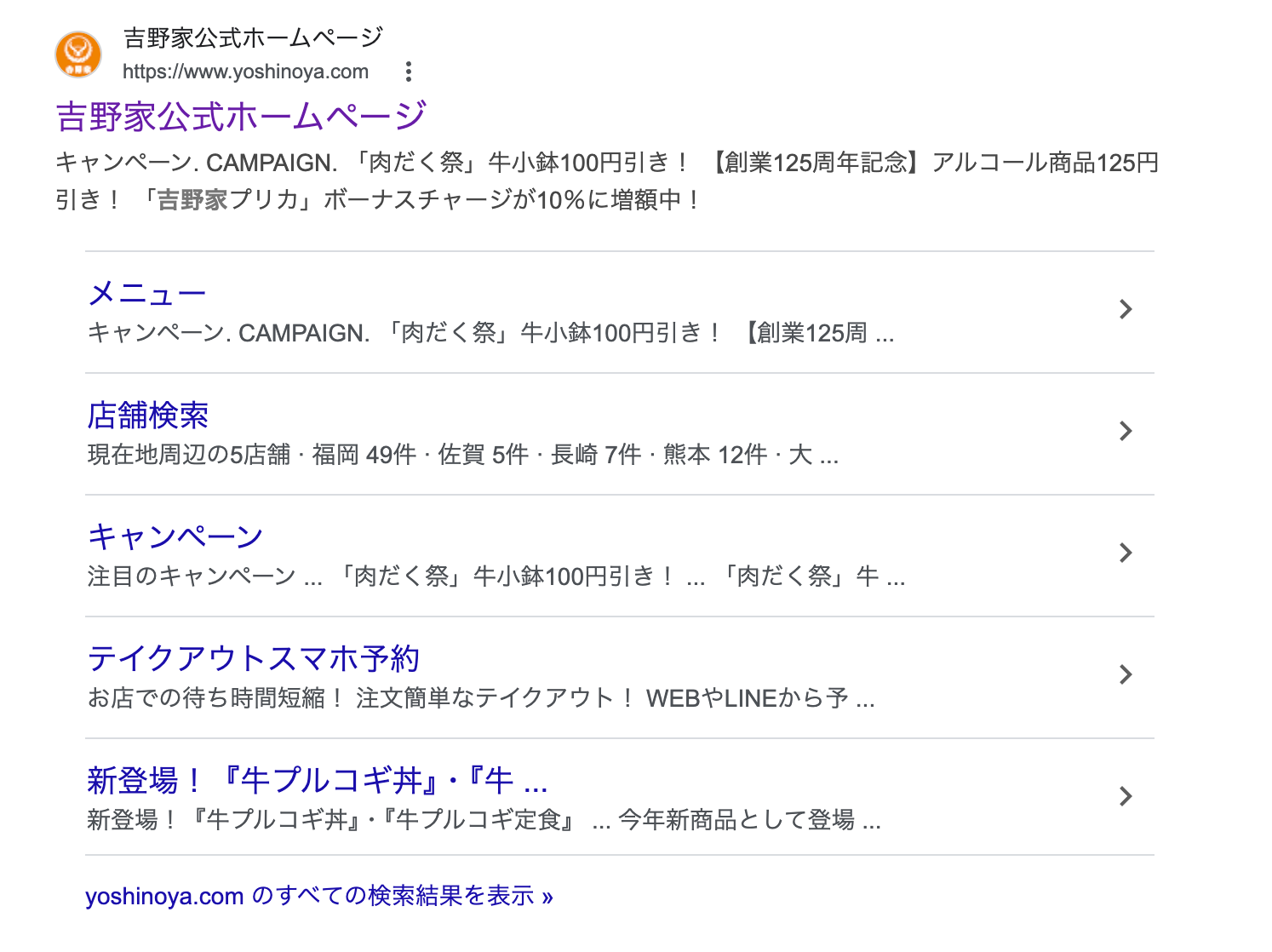1272x952 pixels.
Task: Click the chevron arrow in the メニュー row
Action: click(1126, 309)
